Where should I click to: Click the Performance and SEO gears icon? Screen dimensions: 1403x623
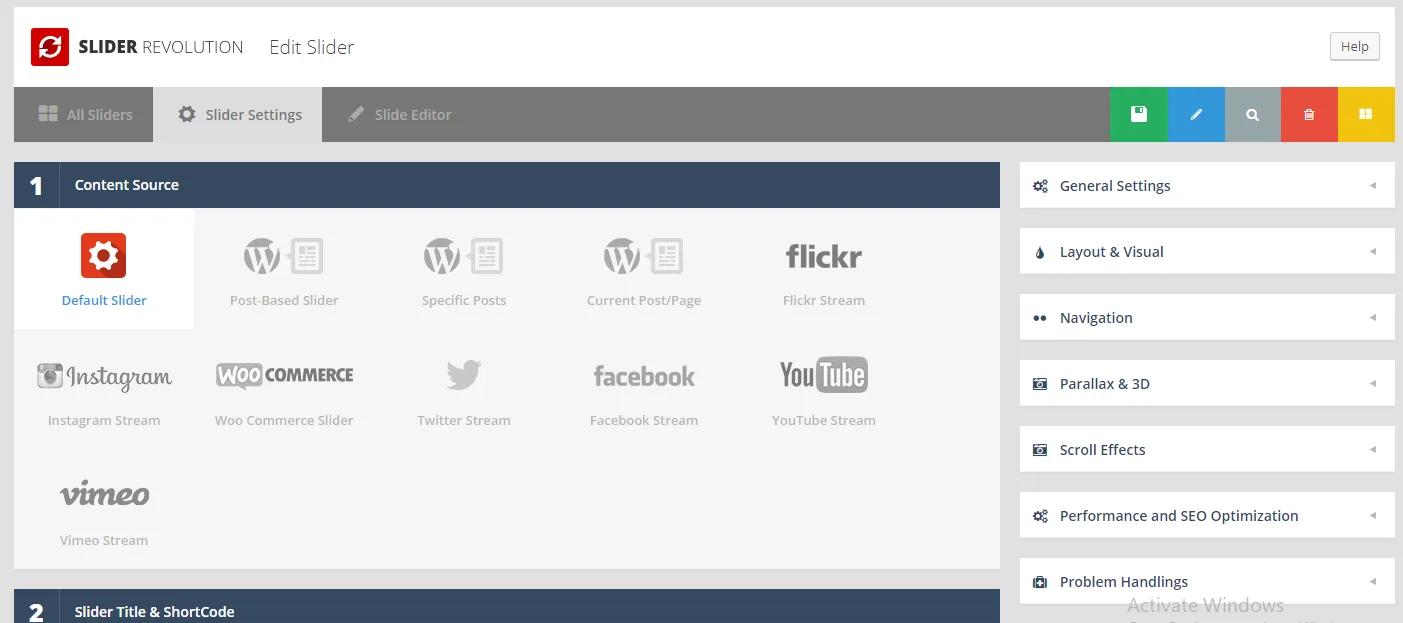1040,516
